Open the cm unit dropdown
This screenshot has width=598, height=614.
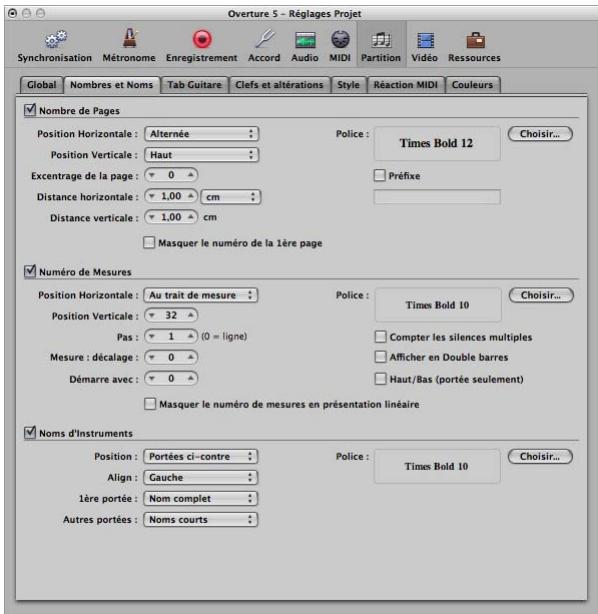tap(231, 197)
